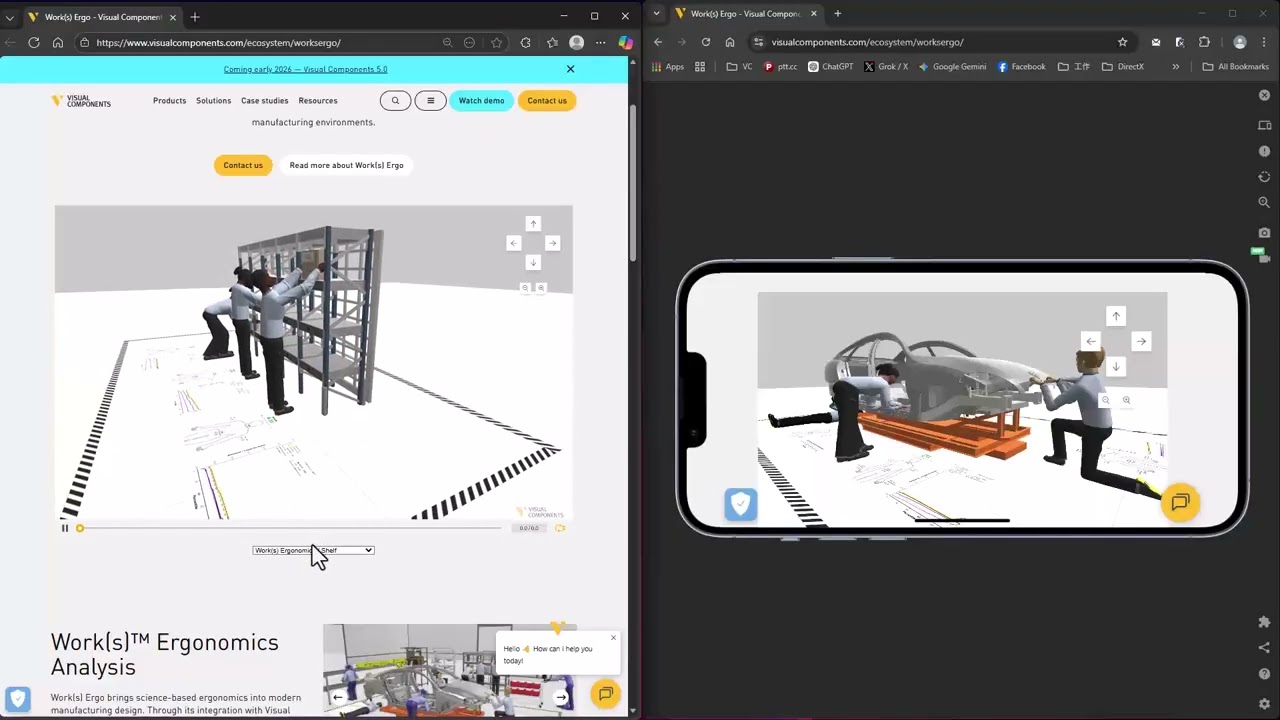Open the hamburger menu on the website
1280x720 pixels.
[430, 100]
